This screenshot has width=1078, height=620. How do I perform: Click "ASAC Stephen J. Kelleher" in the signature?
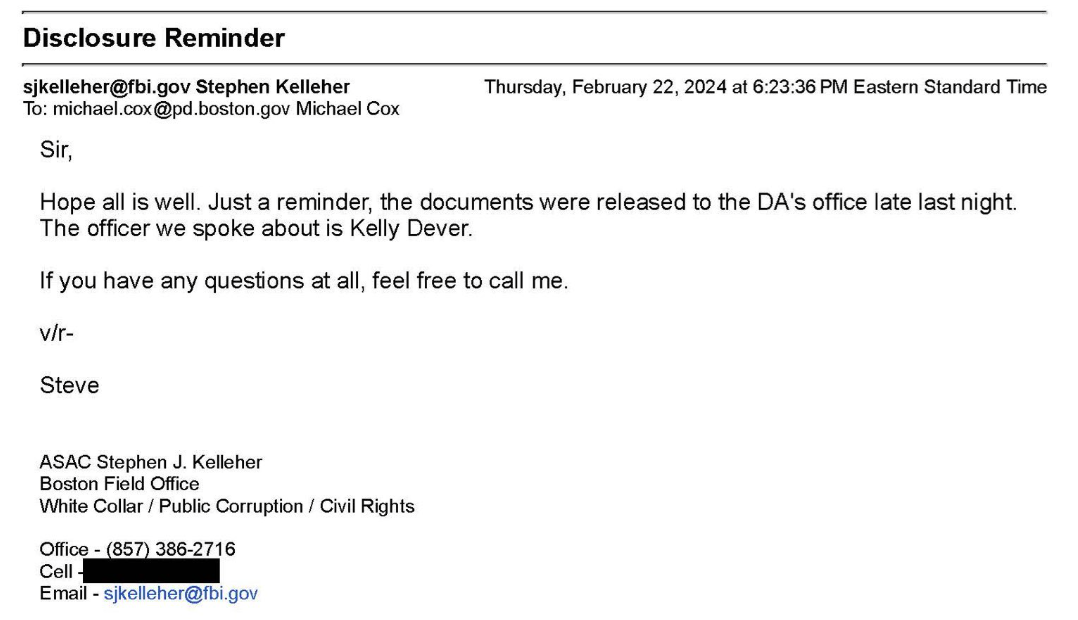[150, 463]
